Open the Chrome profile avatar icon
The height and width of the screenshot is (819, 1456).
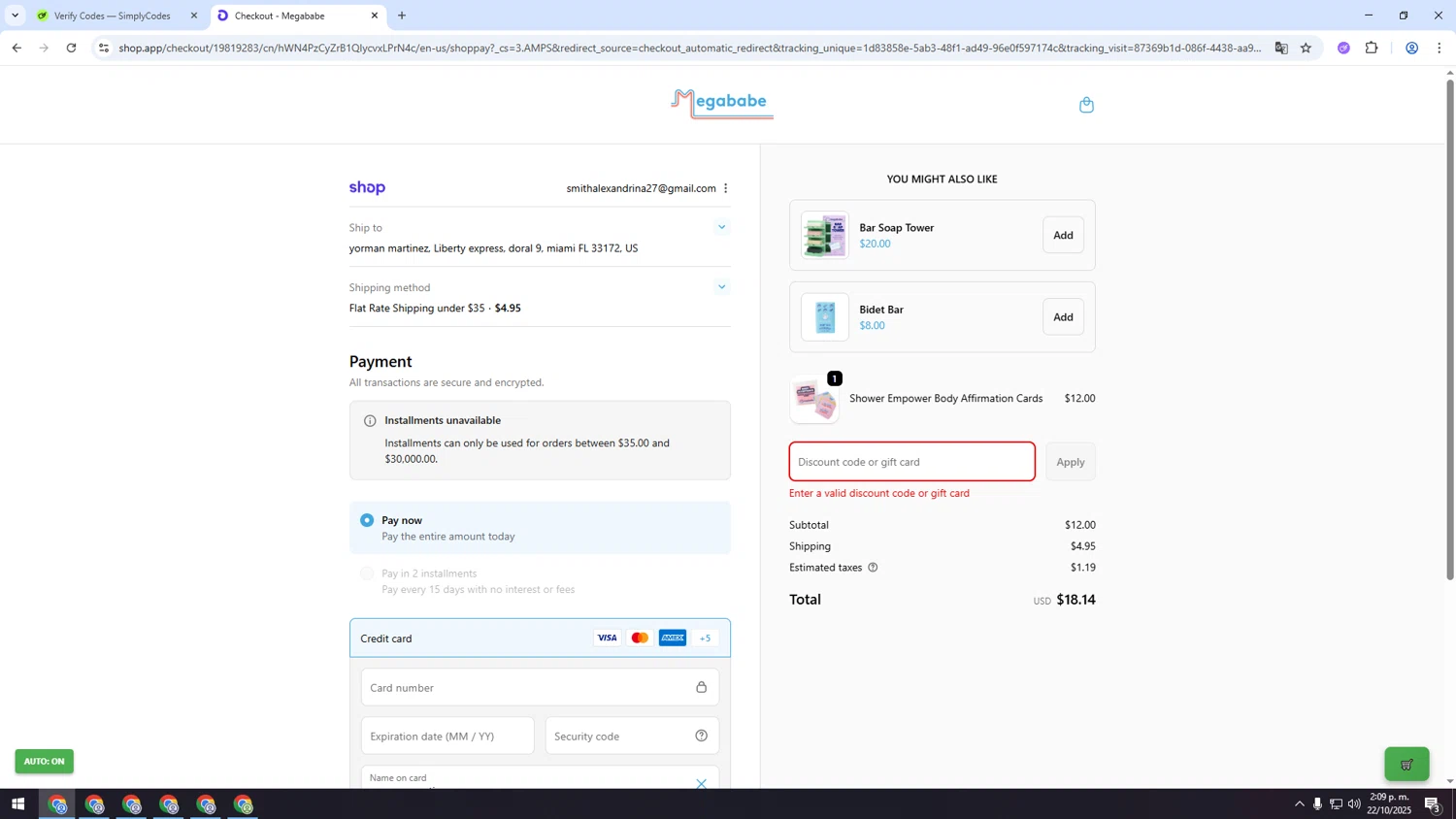click(1411, 48)
